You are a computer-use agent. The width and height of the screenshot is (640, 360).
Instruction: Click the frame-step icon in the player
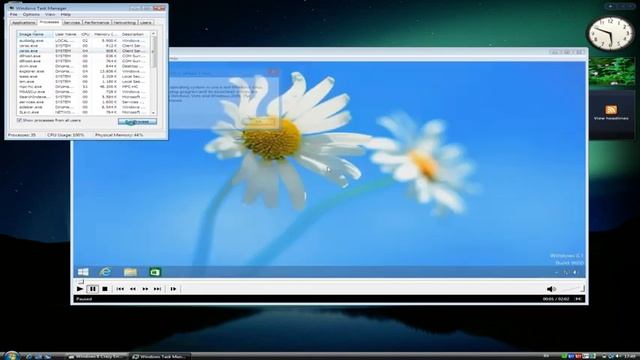(x=173, y=289)
